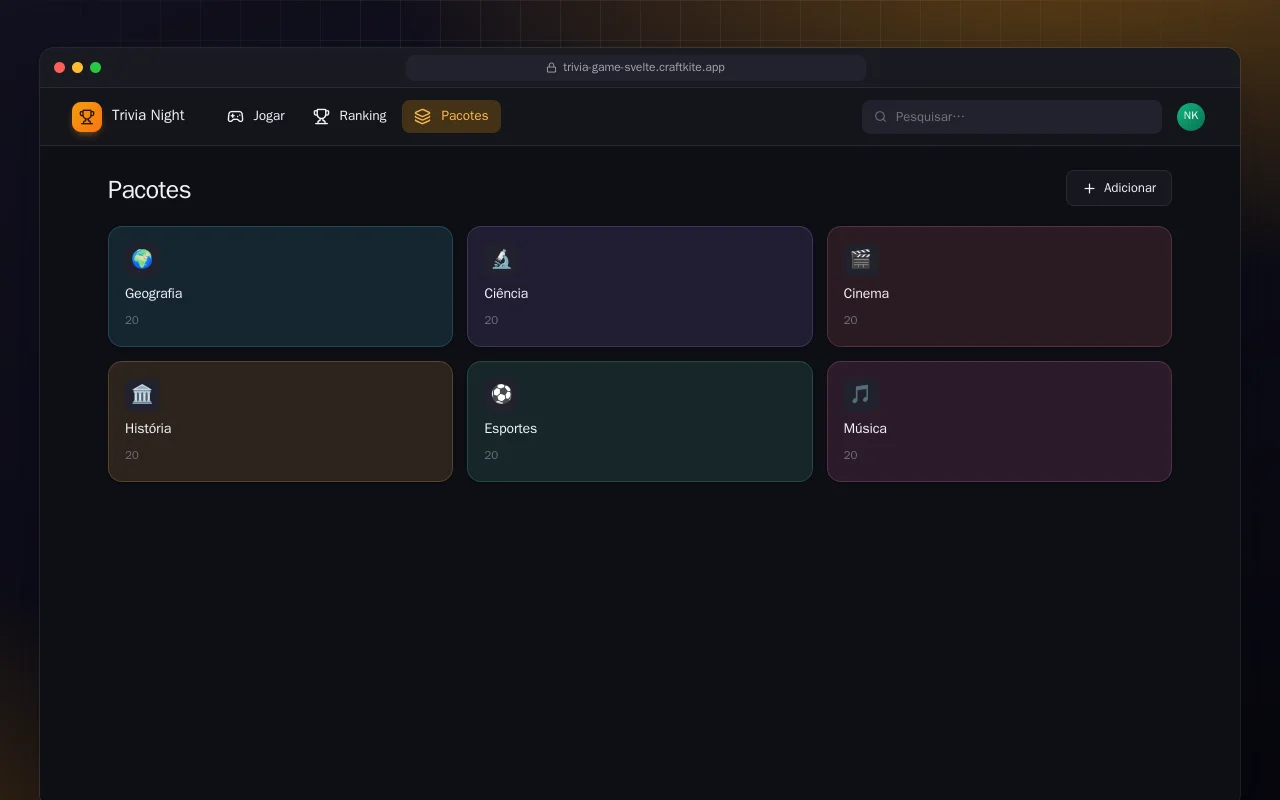Open the História pack name
This screenshot has width=1280, height=800.
point(148,429)
